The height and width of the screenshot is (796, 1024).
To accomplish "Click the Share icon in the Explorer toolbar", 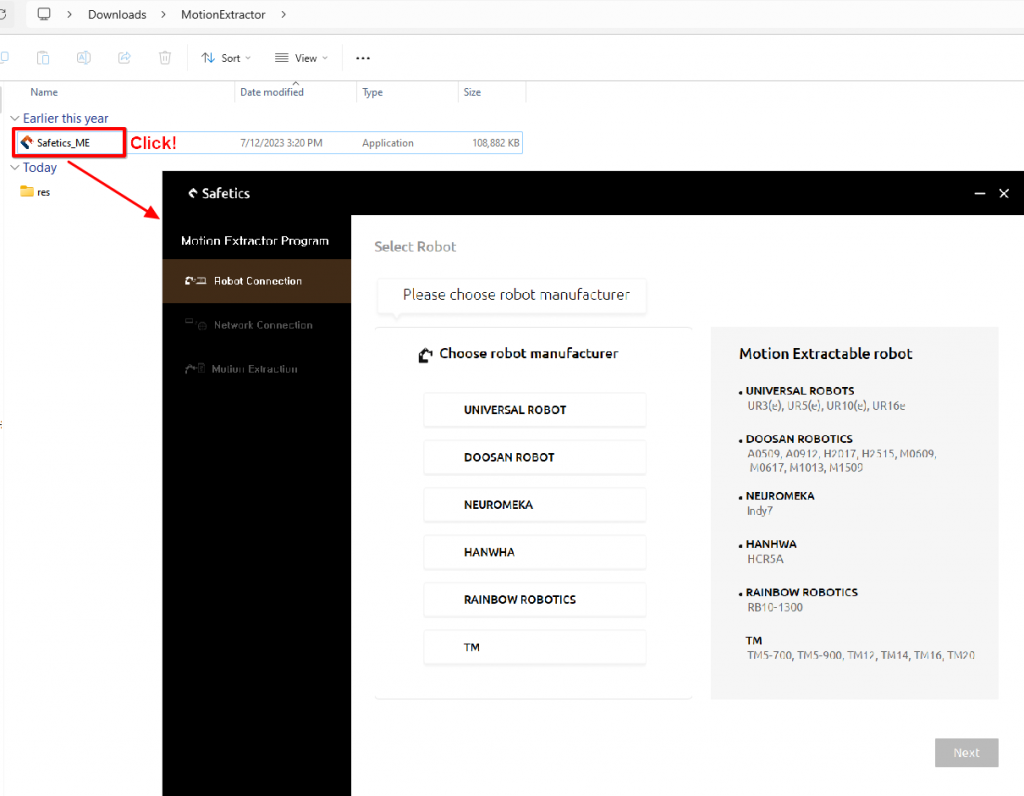I will [x=124, y=57].
